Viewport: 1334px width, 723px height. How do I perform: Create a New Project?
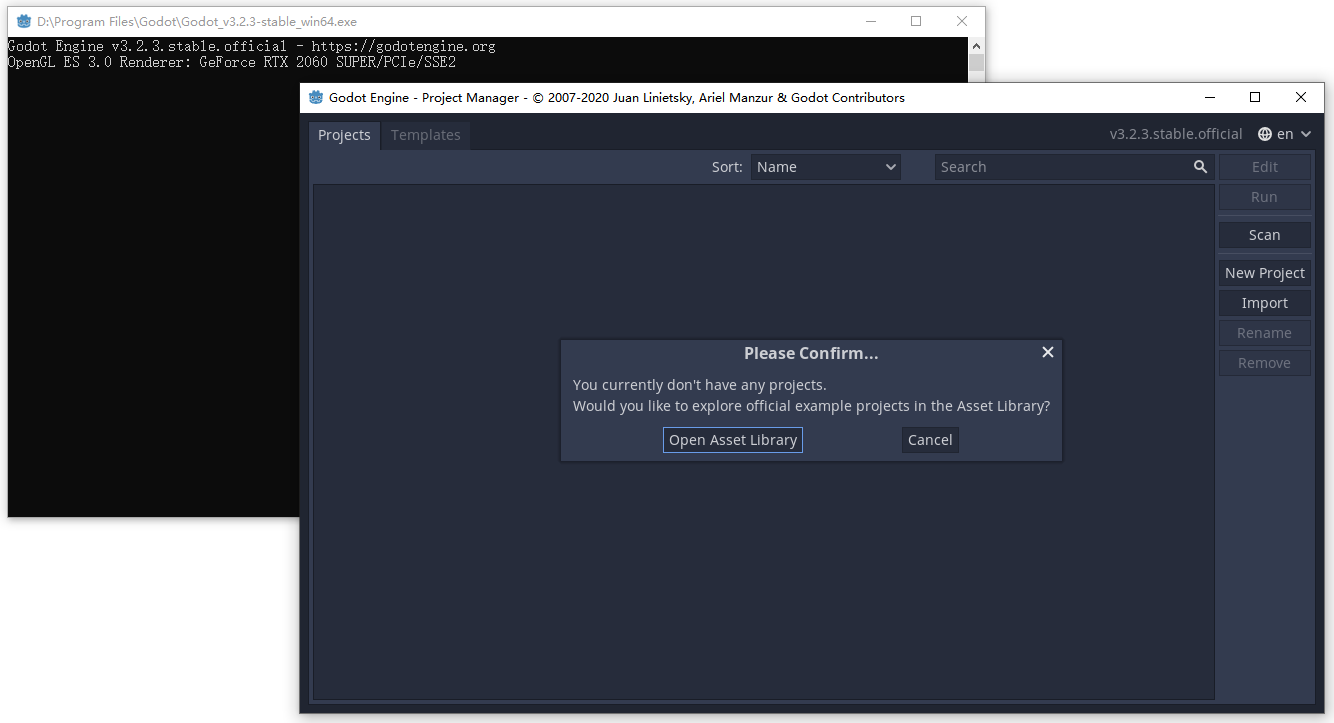click(x=1264, y=273)
